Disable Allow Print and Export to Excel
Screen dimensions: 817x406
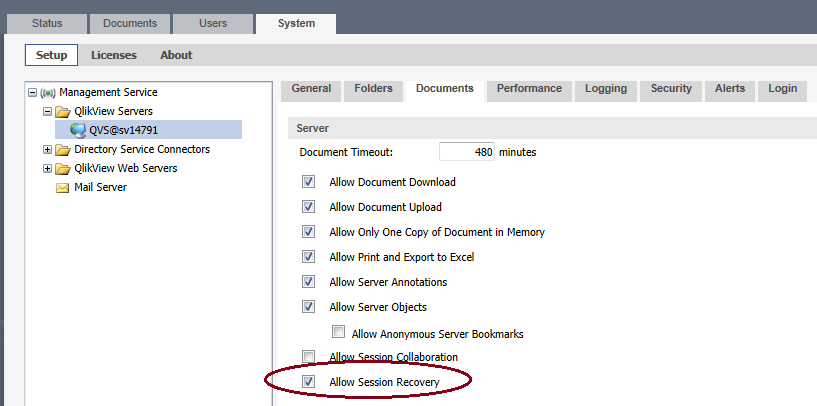(308, 257)
